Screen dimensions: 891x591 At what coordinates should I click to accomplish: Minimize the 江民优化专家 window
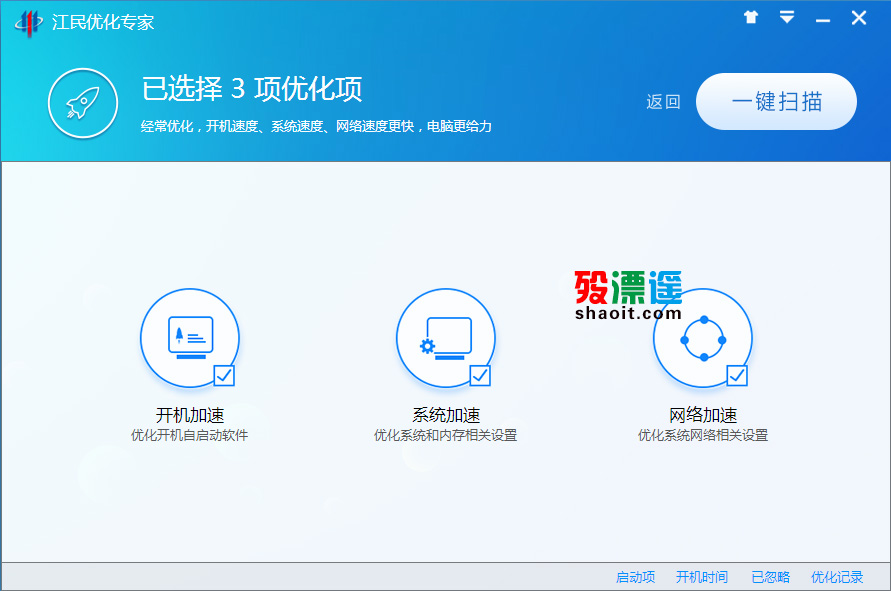coord(822,20)
